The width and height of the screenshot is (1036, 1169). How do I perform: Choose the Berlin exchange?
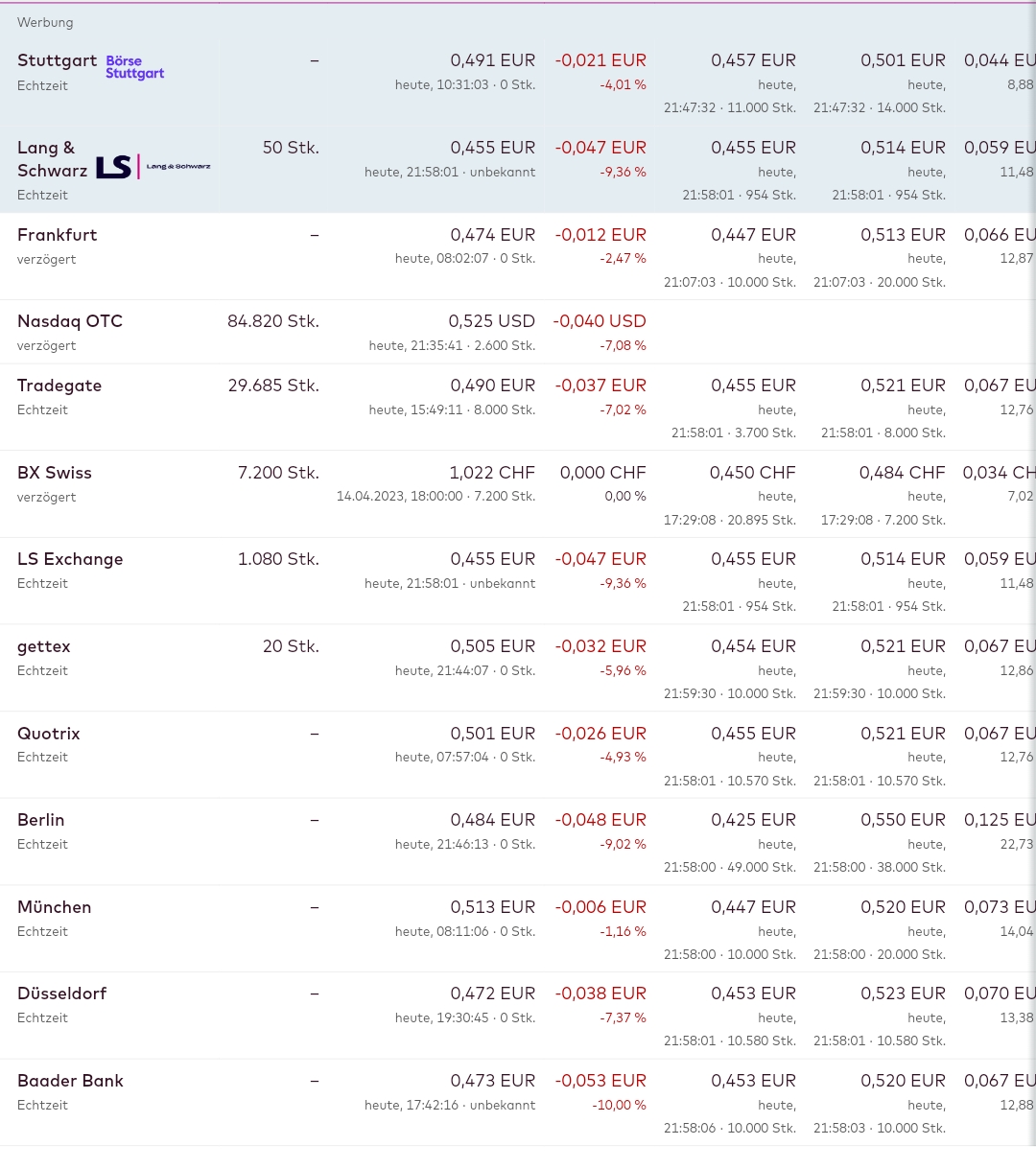tap(41, 820)
